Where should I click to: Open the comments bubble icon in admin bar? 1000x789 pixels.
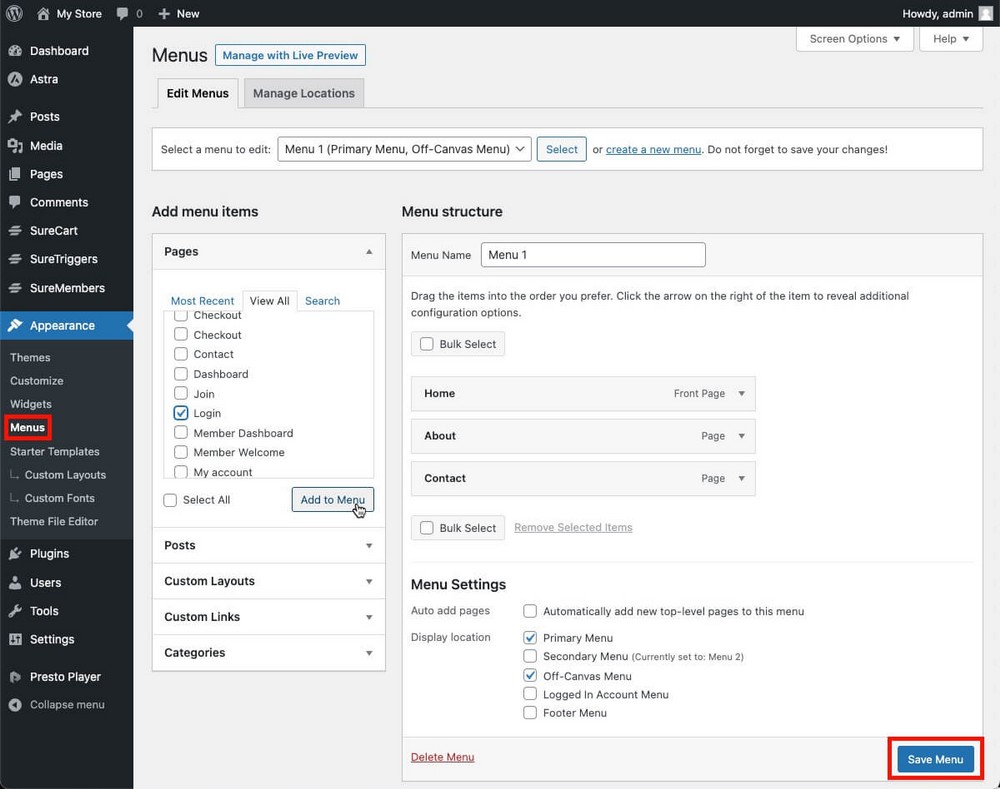pos(122,13)
